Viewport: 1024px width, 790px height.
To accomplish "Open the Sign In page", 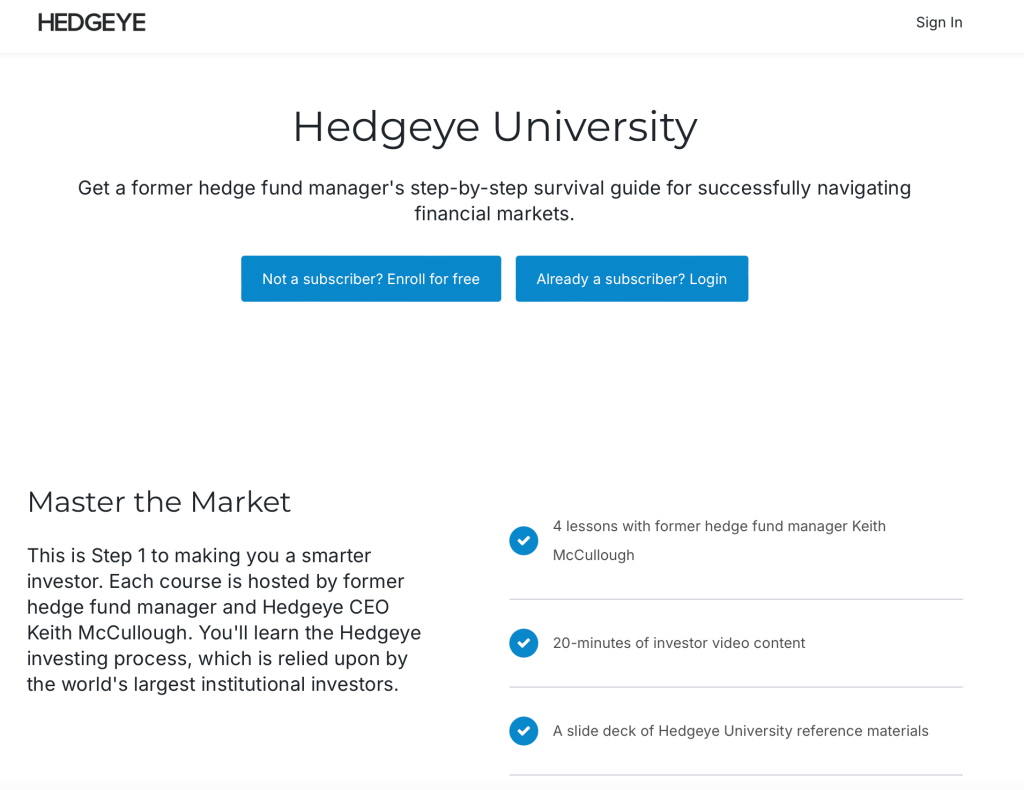I will click(938, 22).
